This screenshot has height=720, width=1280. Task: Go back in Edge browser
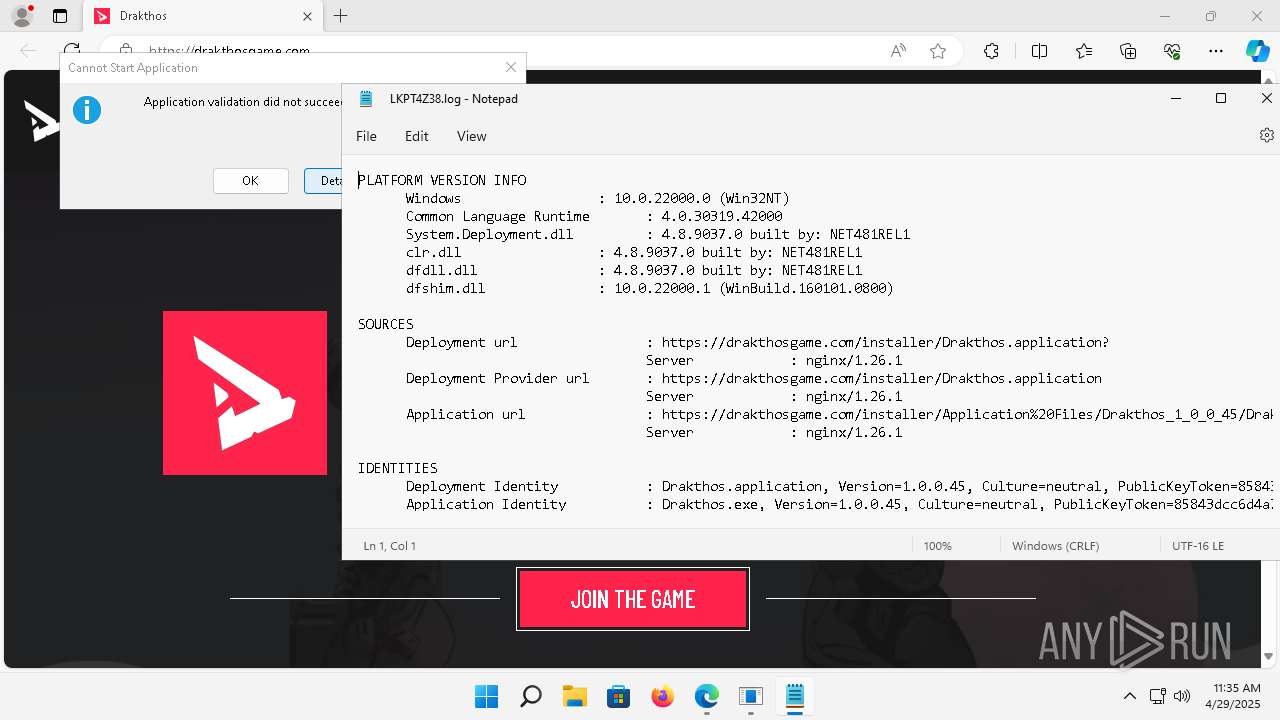coord(28,50)
